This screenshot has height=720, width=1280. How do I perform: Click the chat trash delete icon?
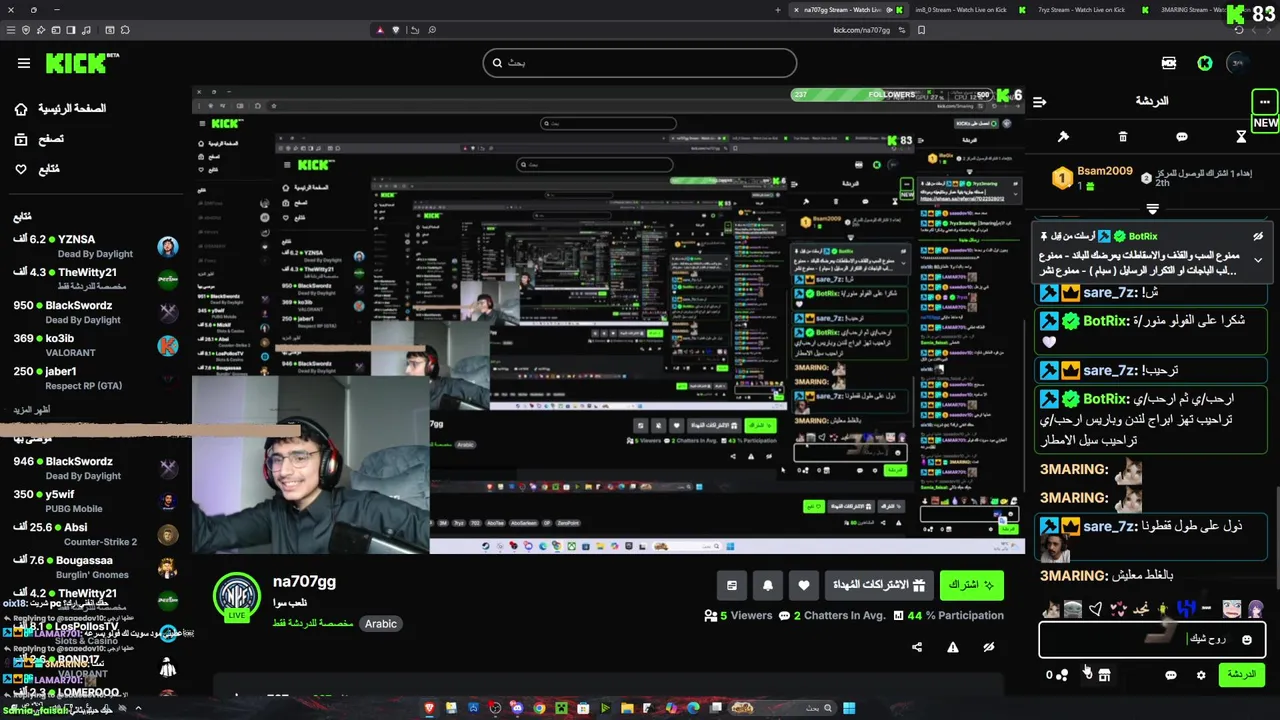[x=1123, y=136]
